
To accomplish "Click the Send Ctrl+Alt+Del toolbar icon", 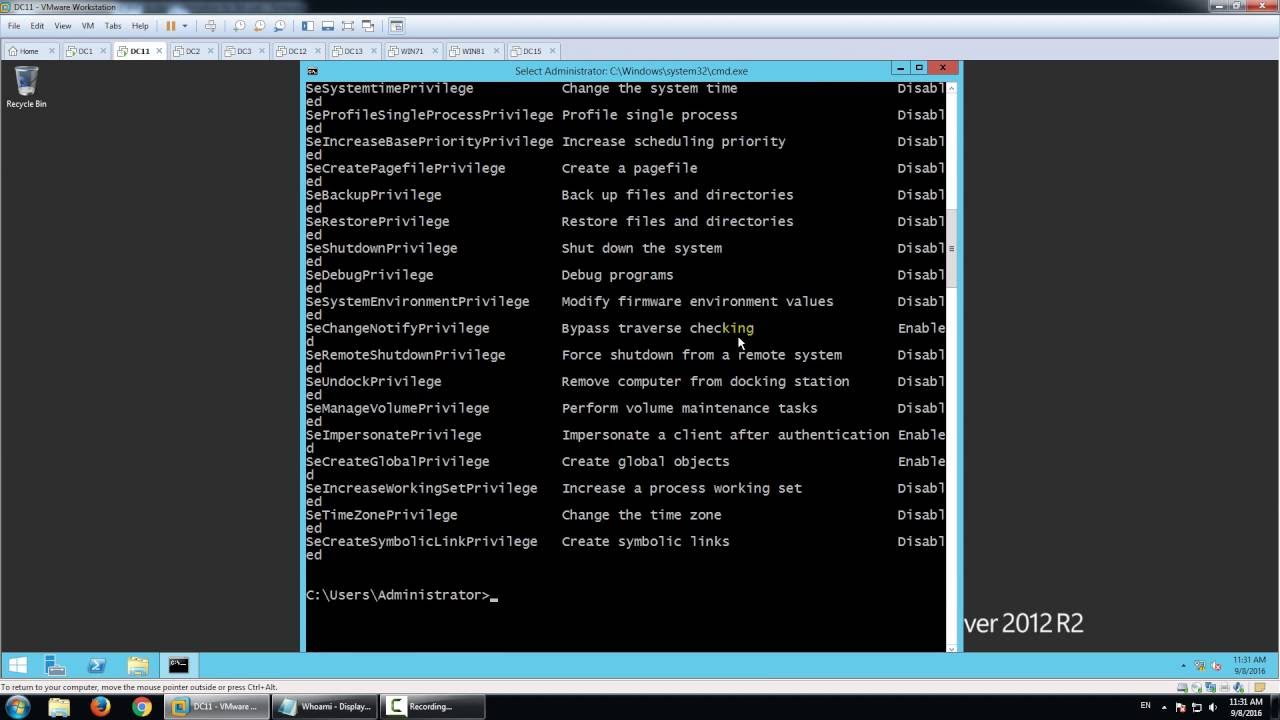I will click(x=210, y=26).
